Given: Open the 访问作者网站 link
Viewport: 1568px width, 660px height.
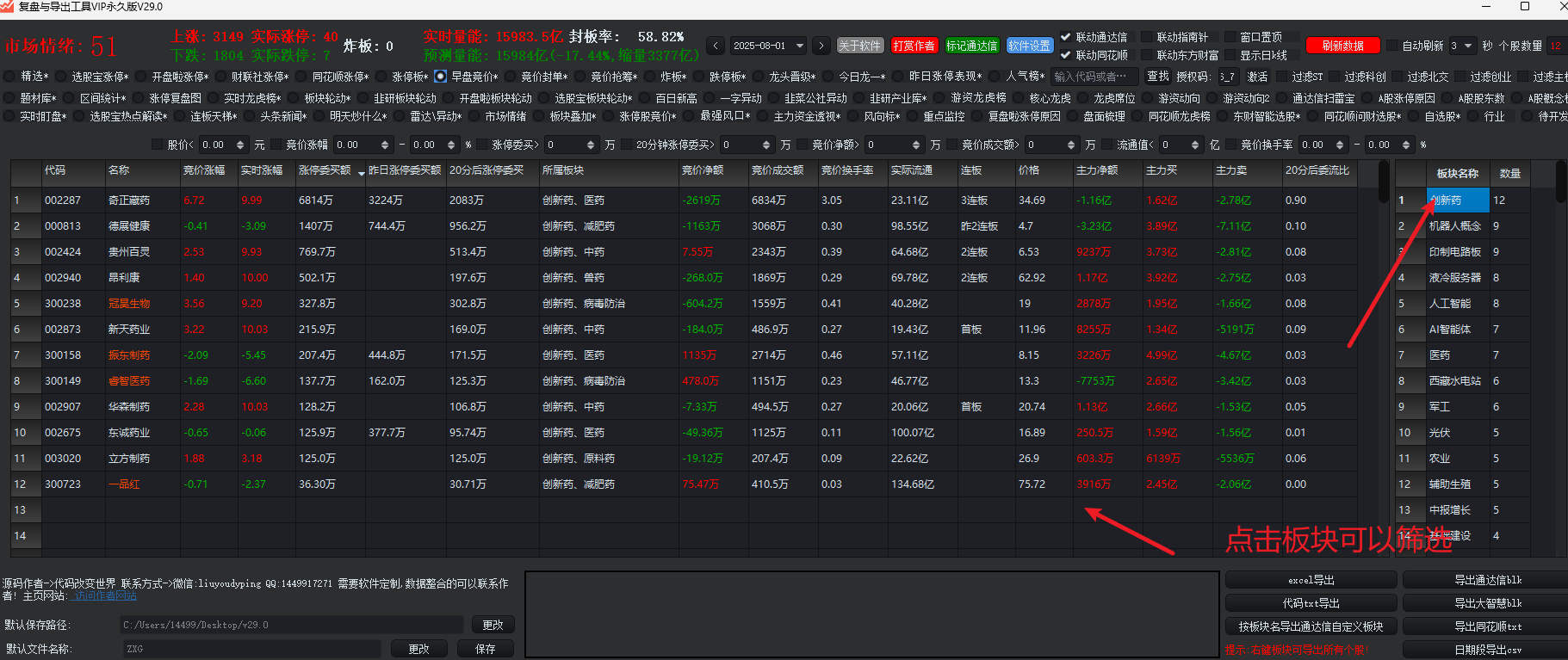Looking at the screenshot, I should pyautogui.click(x=106, y=595).
